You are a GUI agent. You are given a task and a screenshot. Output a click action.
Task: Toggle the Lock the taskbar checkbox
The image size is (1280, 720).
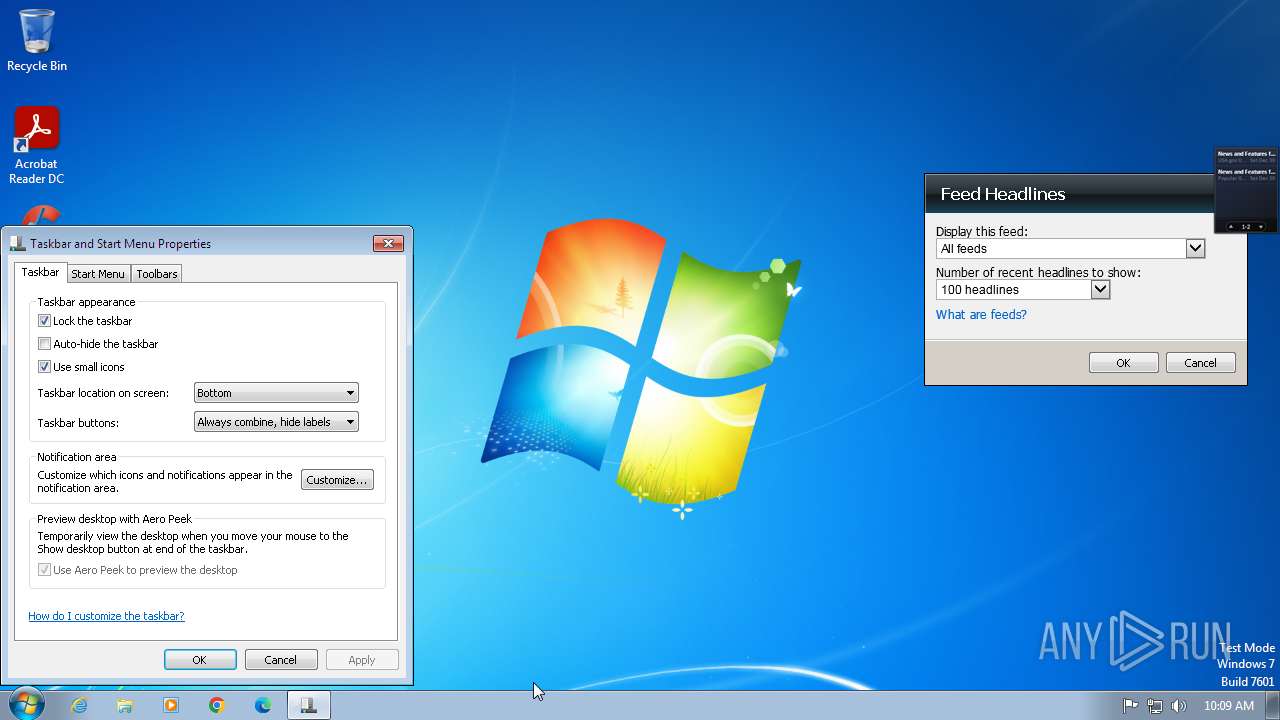tap(44, 321)
